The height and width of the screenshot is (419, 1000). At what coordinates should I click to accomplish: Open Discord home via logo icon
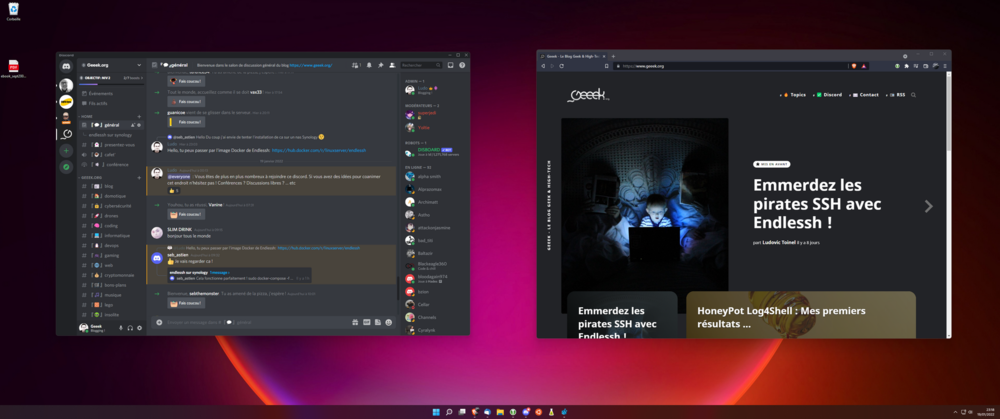66,66
